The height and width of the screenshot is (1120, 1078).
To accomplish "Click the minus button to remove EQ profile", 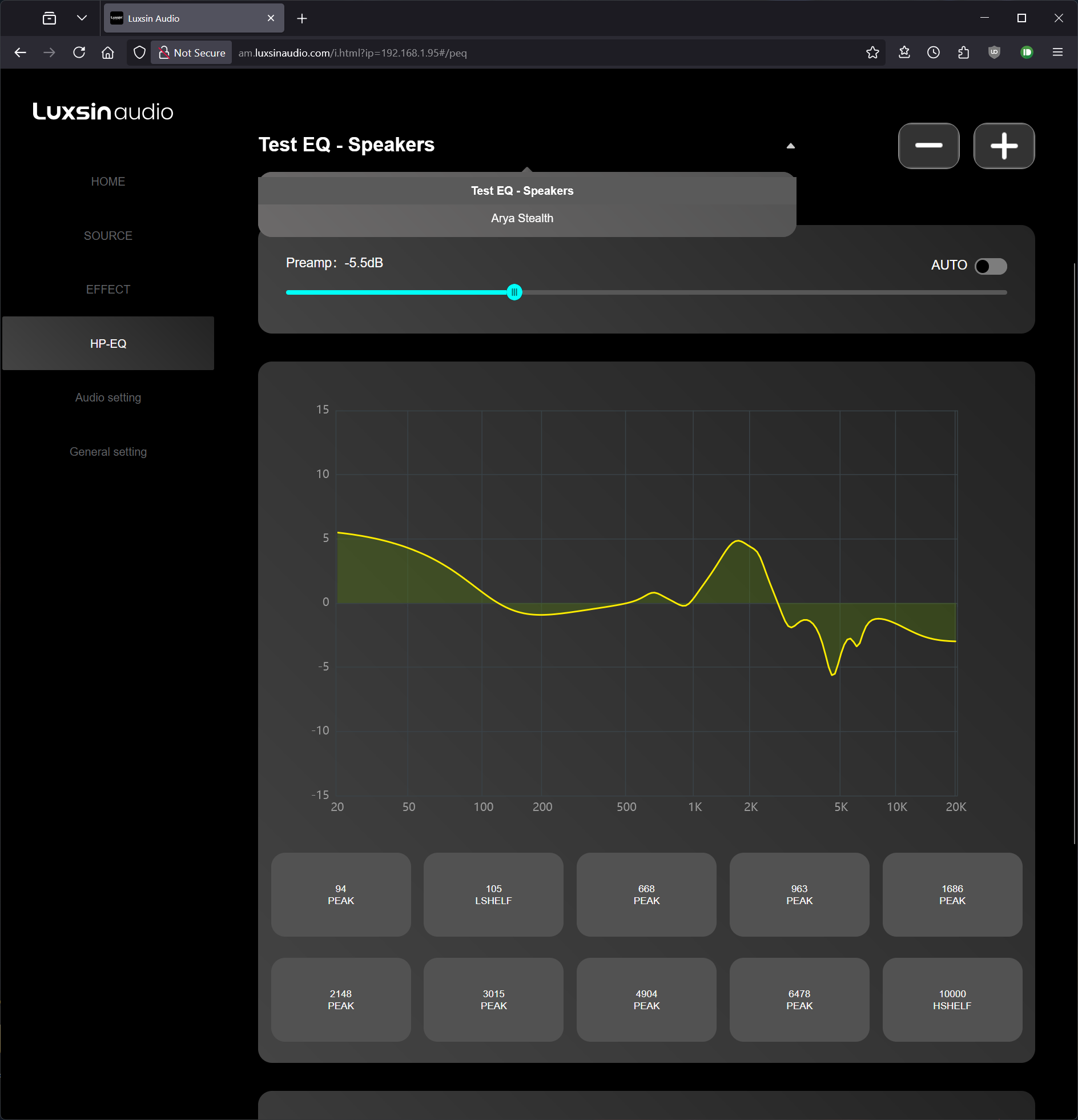I will (x=928, y=146).
